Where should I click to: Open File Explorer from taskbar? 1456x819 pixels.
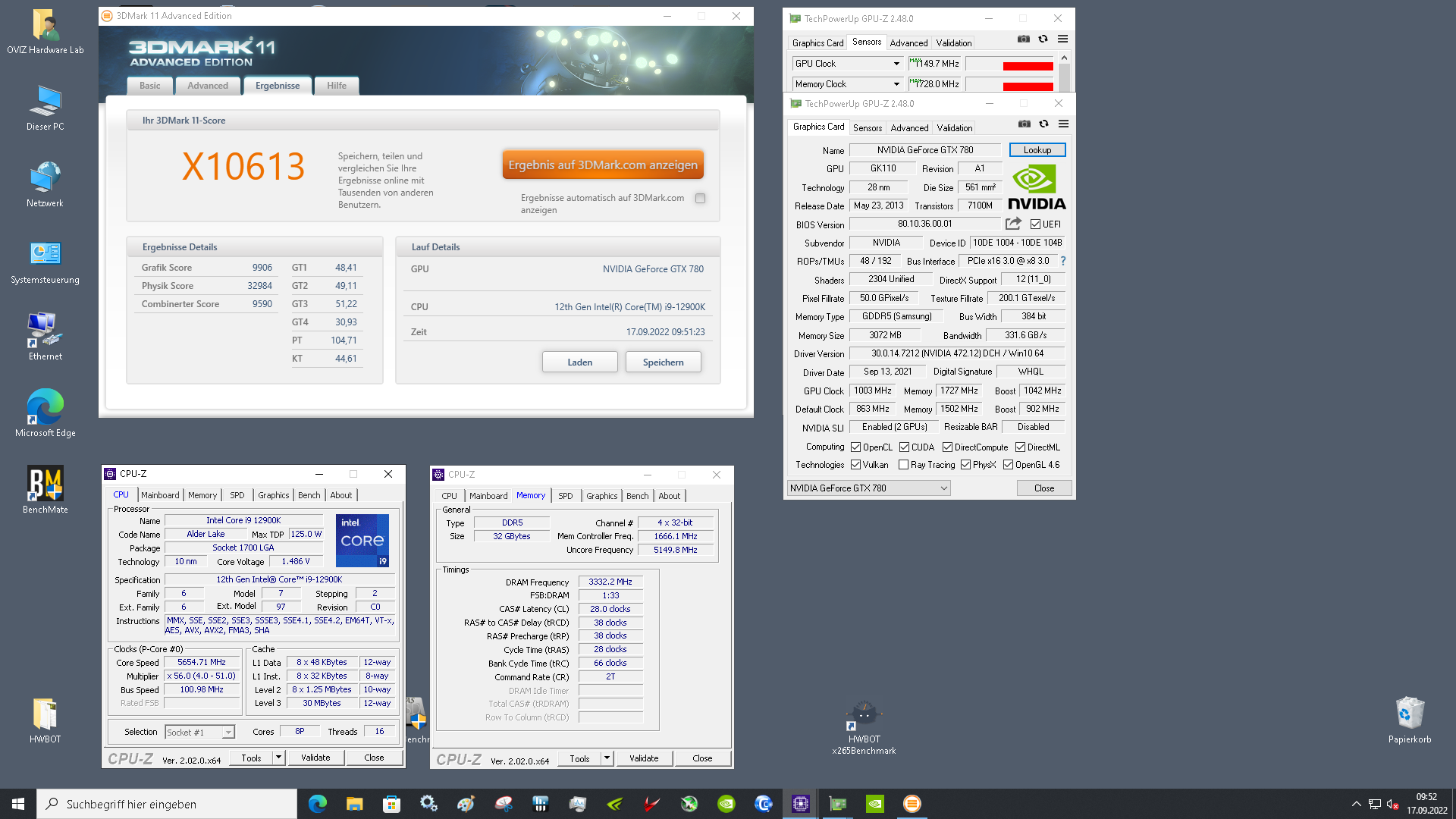[x=354, y=804]
